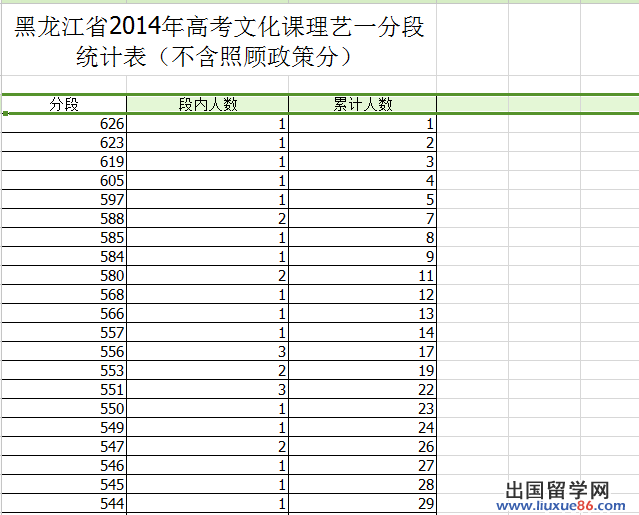Click cumulative count cell 22

[x=362, y=390]
